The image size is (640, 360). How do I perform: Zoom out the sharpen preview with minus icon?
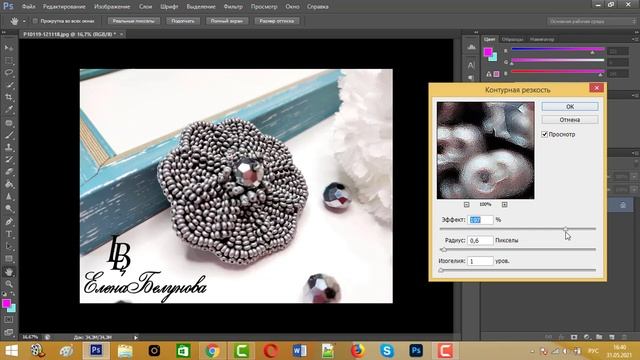tap(467, 204)
